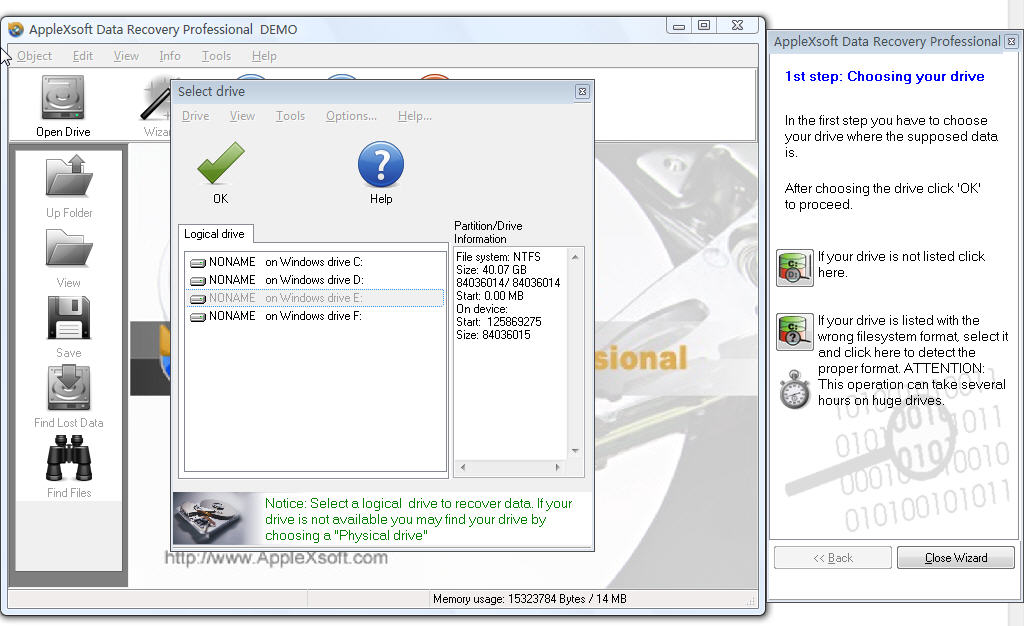Image resolution: width=1024 pixels, height=626 pixels.
Task: Select NONAME on Windows drive C:
Action: [x=315, y=262]
